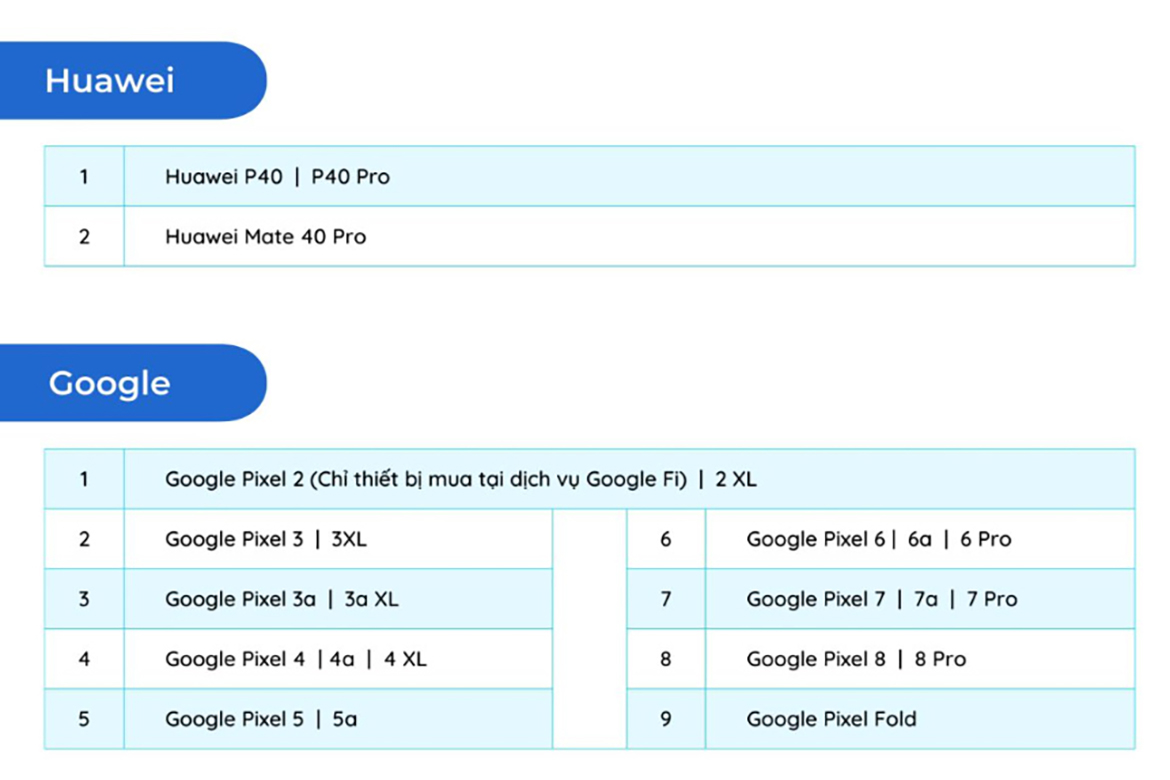Select the Google Pixel Fold entry

tap(831, 719)
